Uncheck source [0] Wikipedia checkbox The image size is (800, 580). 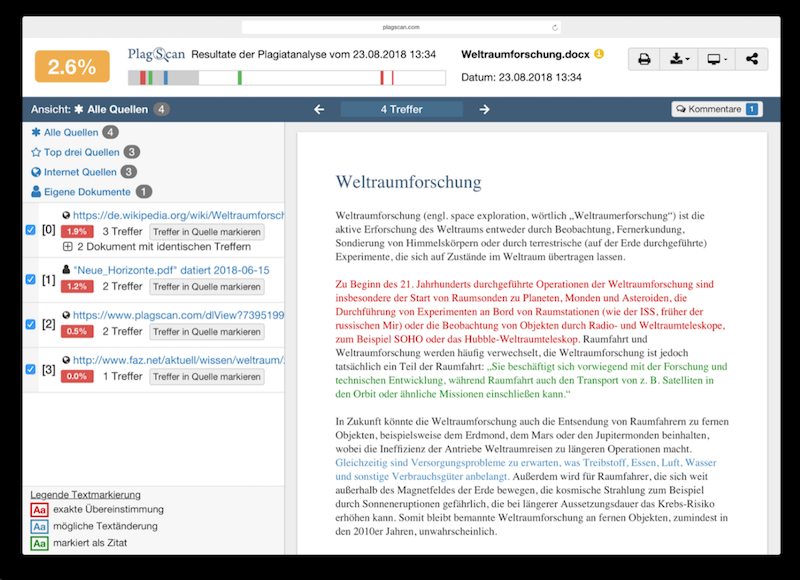[x=31, y=230]
